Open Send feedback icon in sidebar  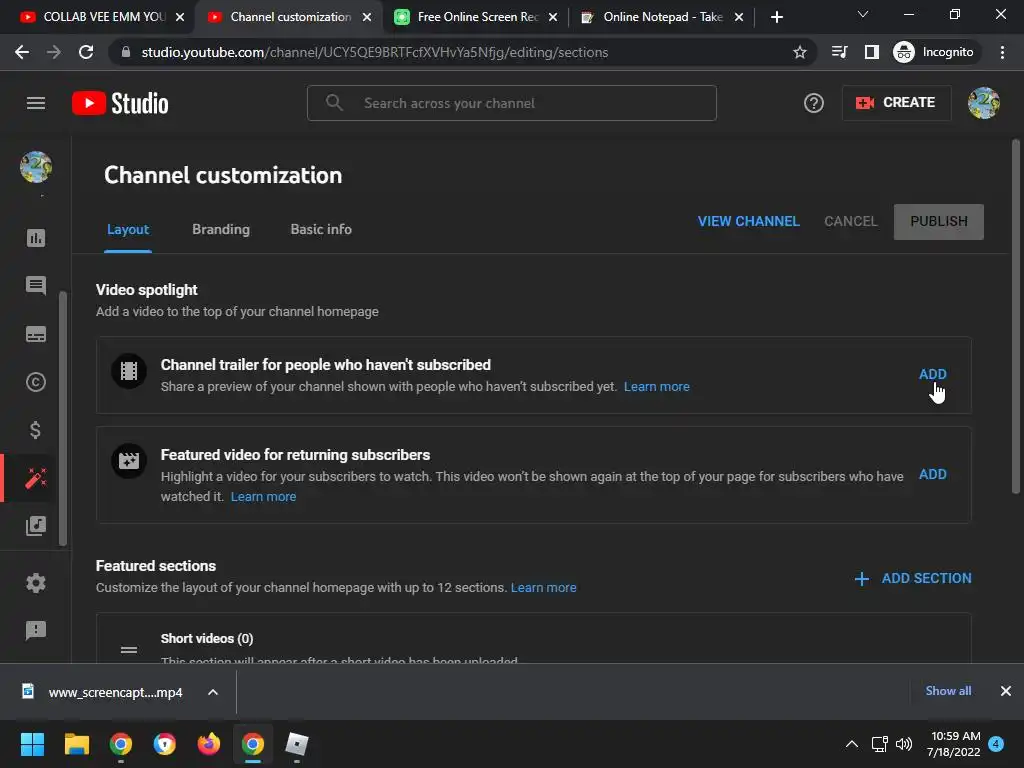[36, 630]
